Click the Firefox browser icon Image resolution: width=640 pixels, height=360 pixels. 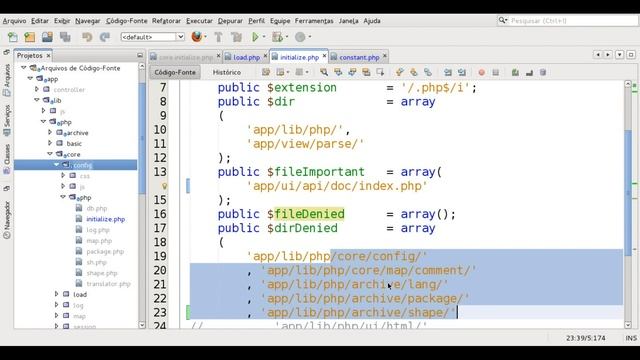tap(197, 37)
